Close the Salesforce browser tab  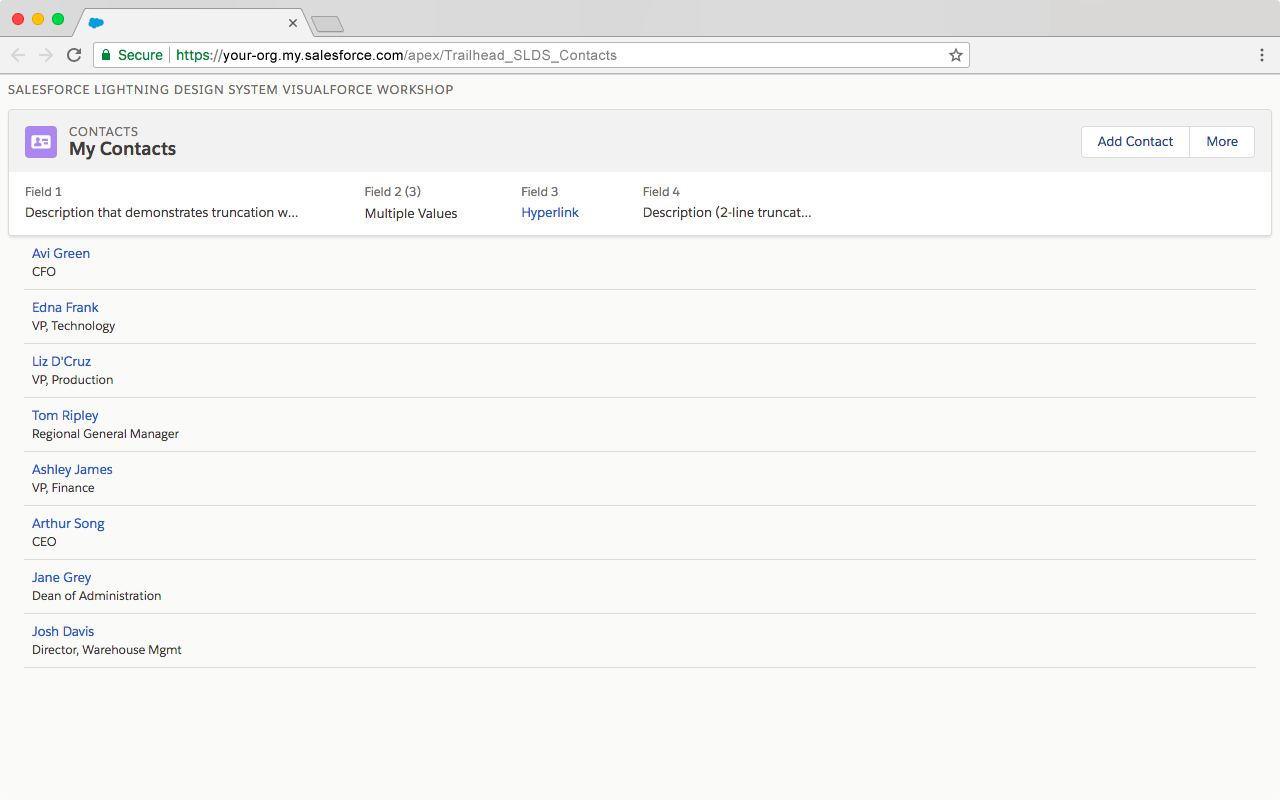293,22
